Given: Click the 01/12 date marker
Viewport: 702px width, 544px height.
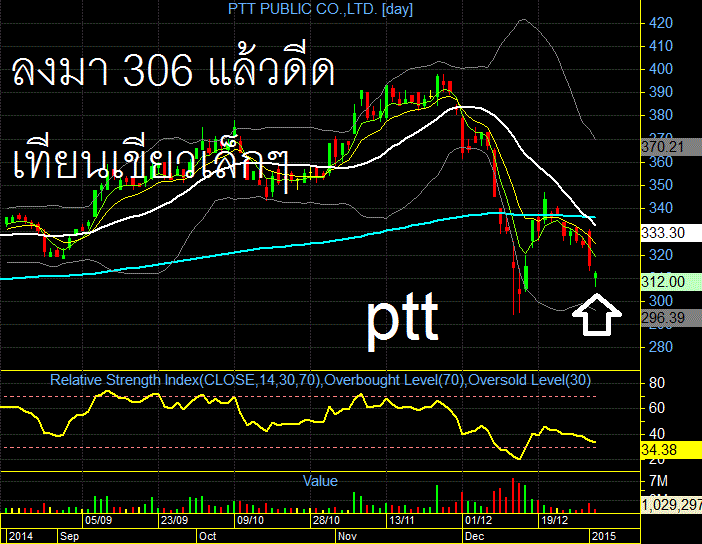Looking at the screenshot, I should 478,521.
